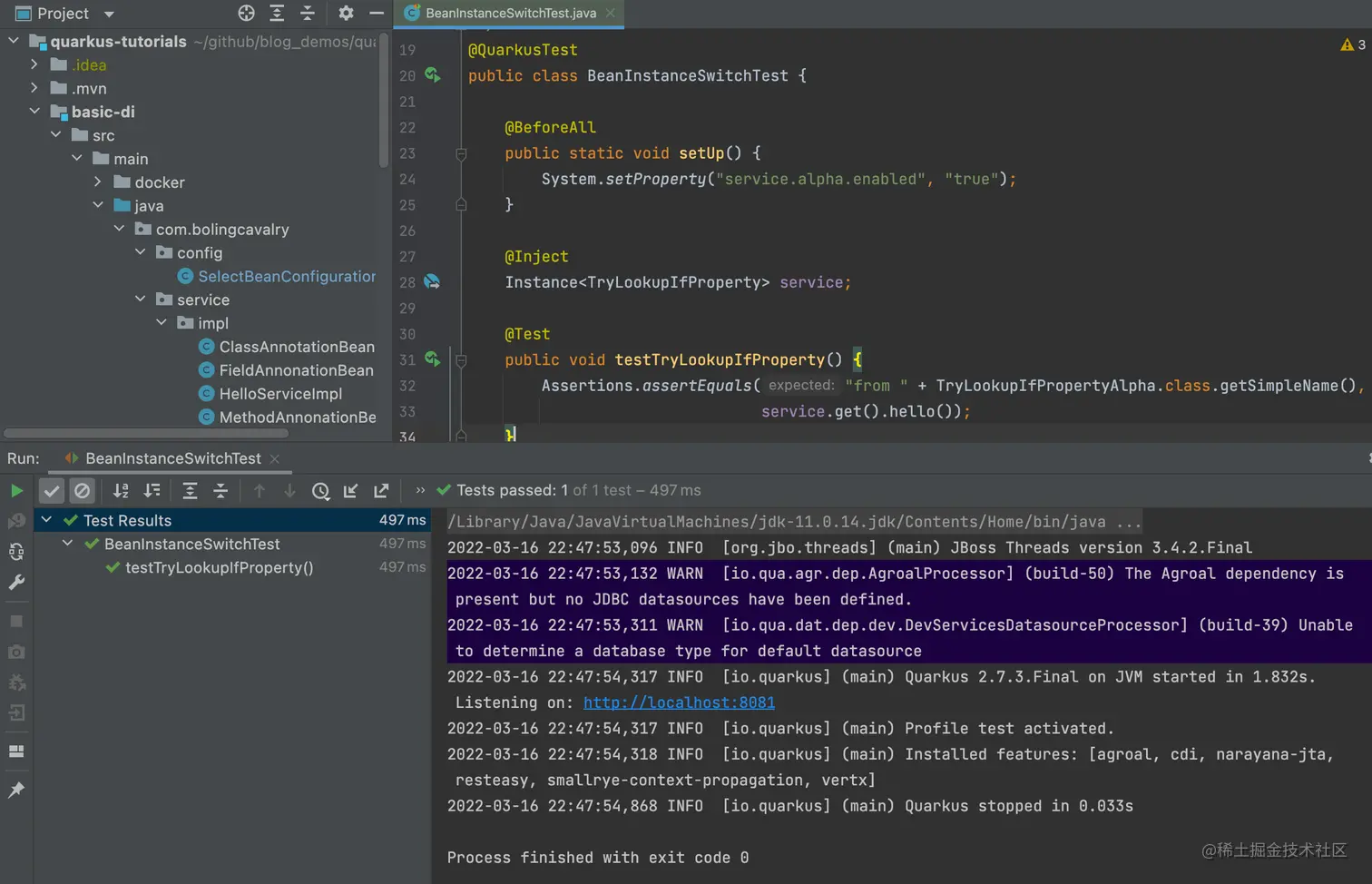Go to next failed test arrow

coord(289,491)
